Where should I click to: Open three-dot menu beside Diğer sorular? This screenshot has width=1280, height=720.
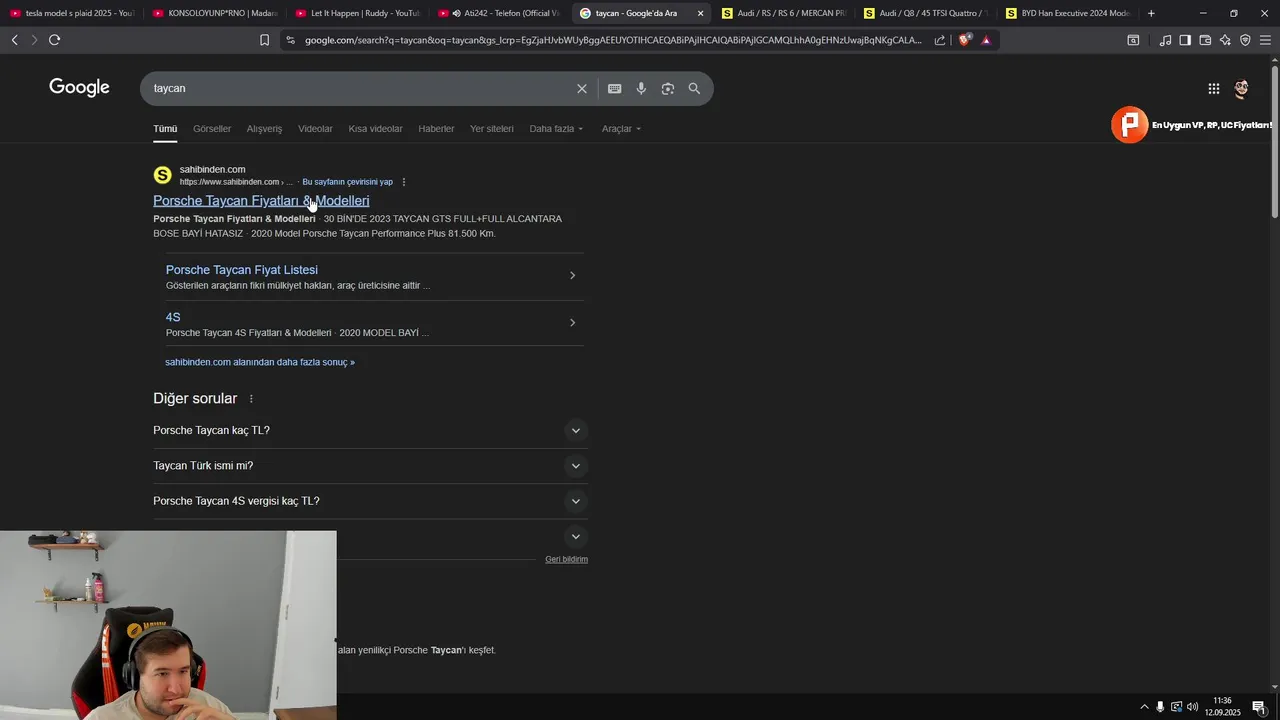coord(251,399)
